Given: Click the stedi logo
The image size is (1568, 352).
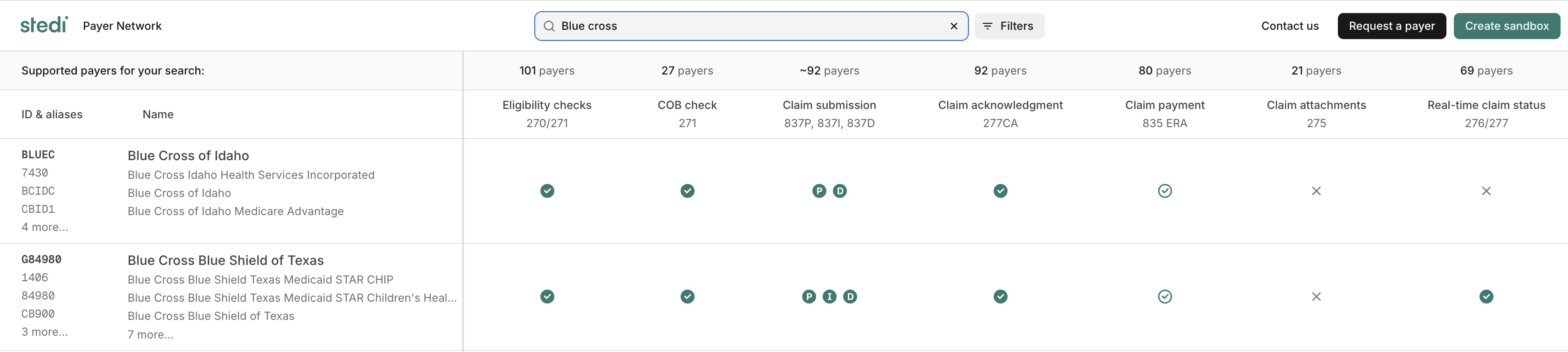Looking at the screenshot, I should point(44,25).
